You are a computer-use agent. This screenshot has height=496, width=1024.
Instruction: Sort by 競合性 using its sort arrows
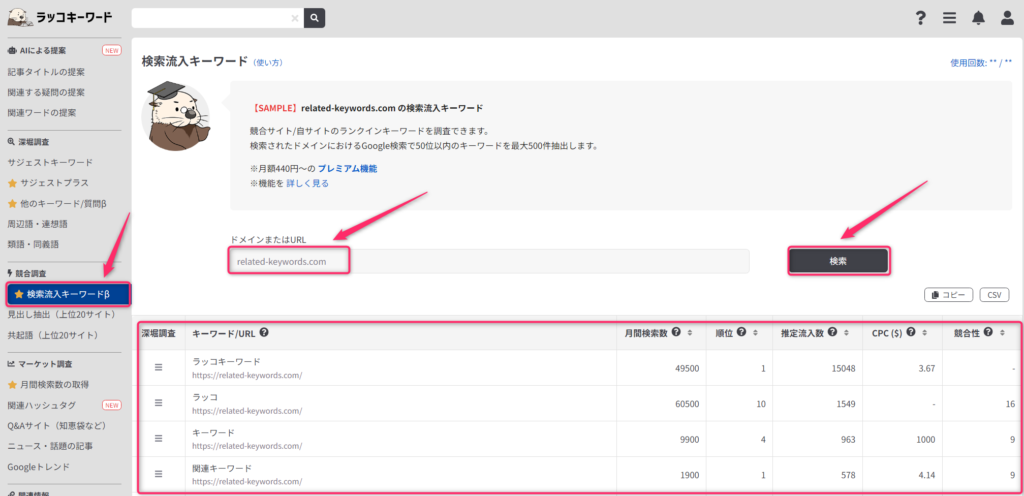pos(1002,333)
